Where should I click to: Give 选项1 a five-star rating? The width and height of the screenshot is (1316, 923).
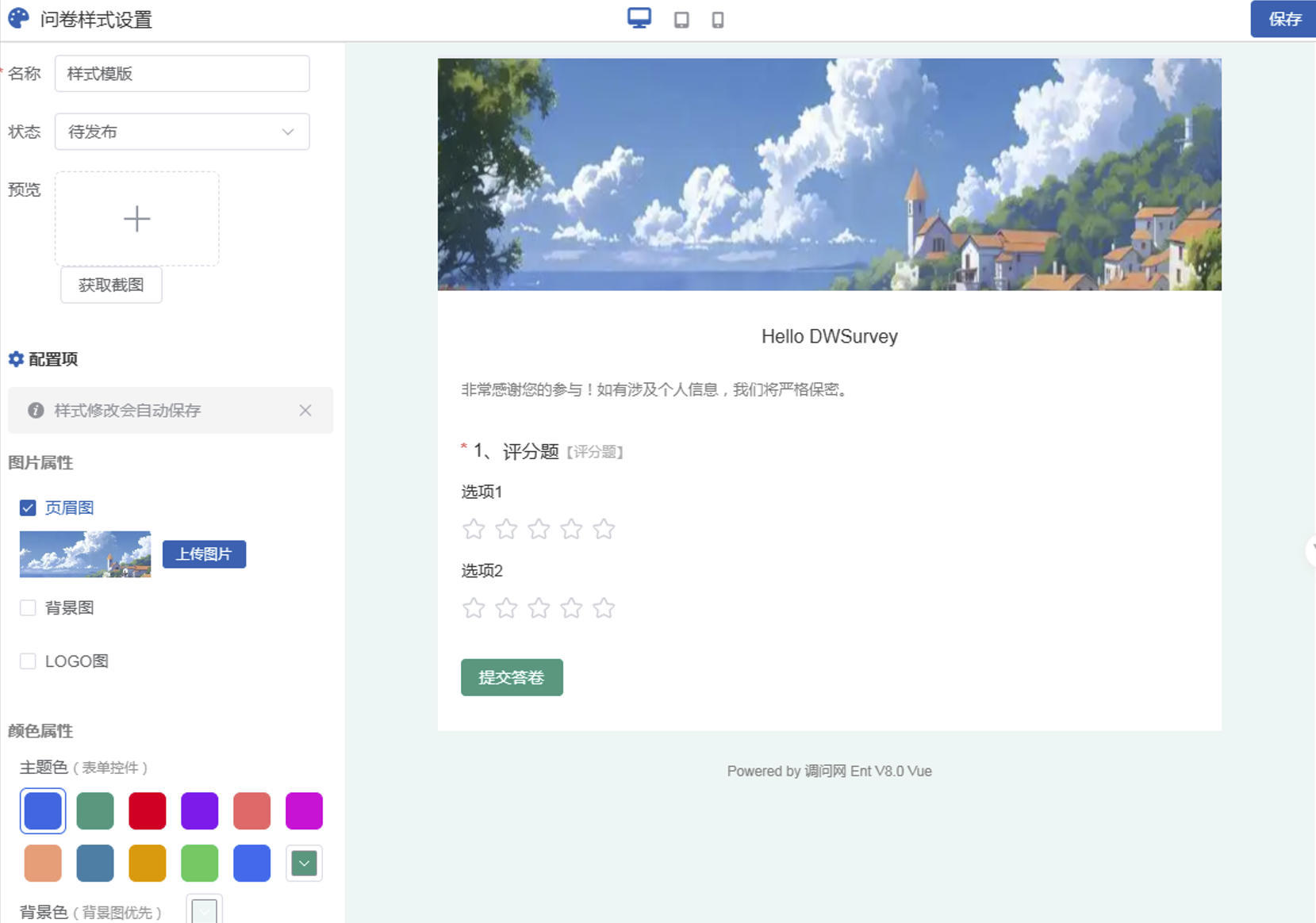604,529
